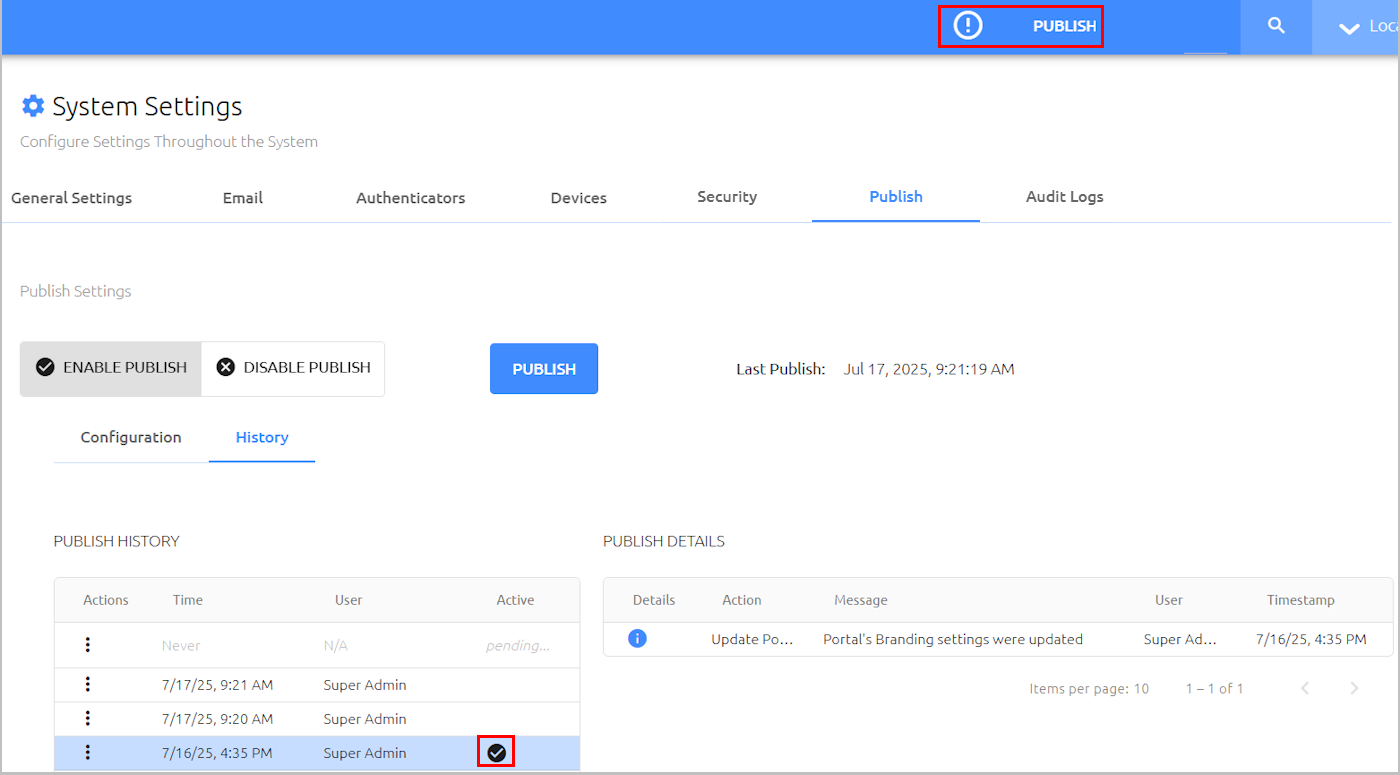
Task: Toggle ENABLE PUBLISH option
Action: click(x=111, y=368)
